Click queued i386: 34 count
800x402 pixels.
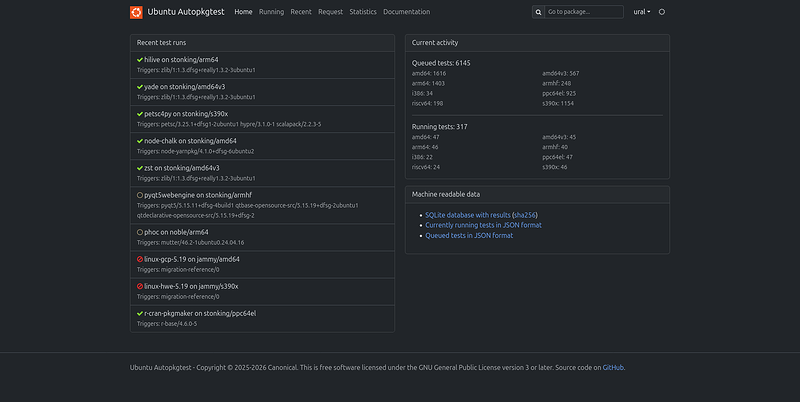pos(422,93)
